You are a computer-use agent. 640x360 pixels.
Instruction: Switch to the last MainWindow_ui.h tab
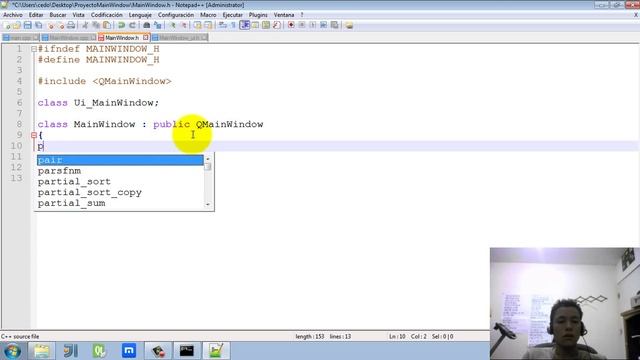(x=180, y=38)
